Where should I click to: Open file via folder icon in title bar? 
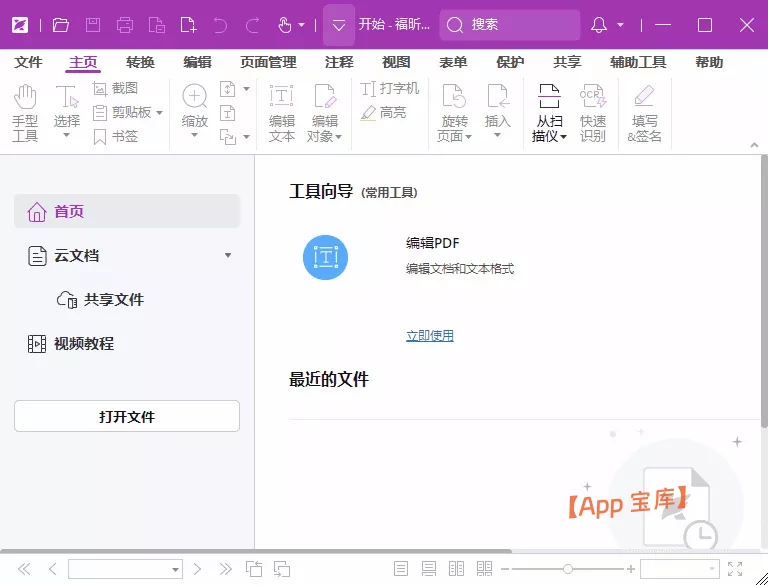pos(61,24)
